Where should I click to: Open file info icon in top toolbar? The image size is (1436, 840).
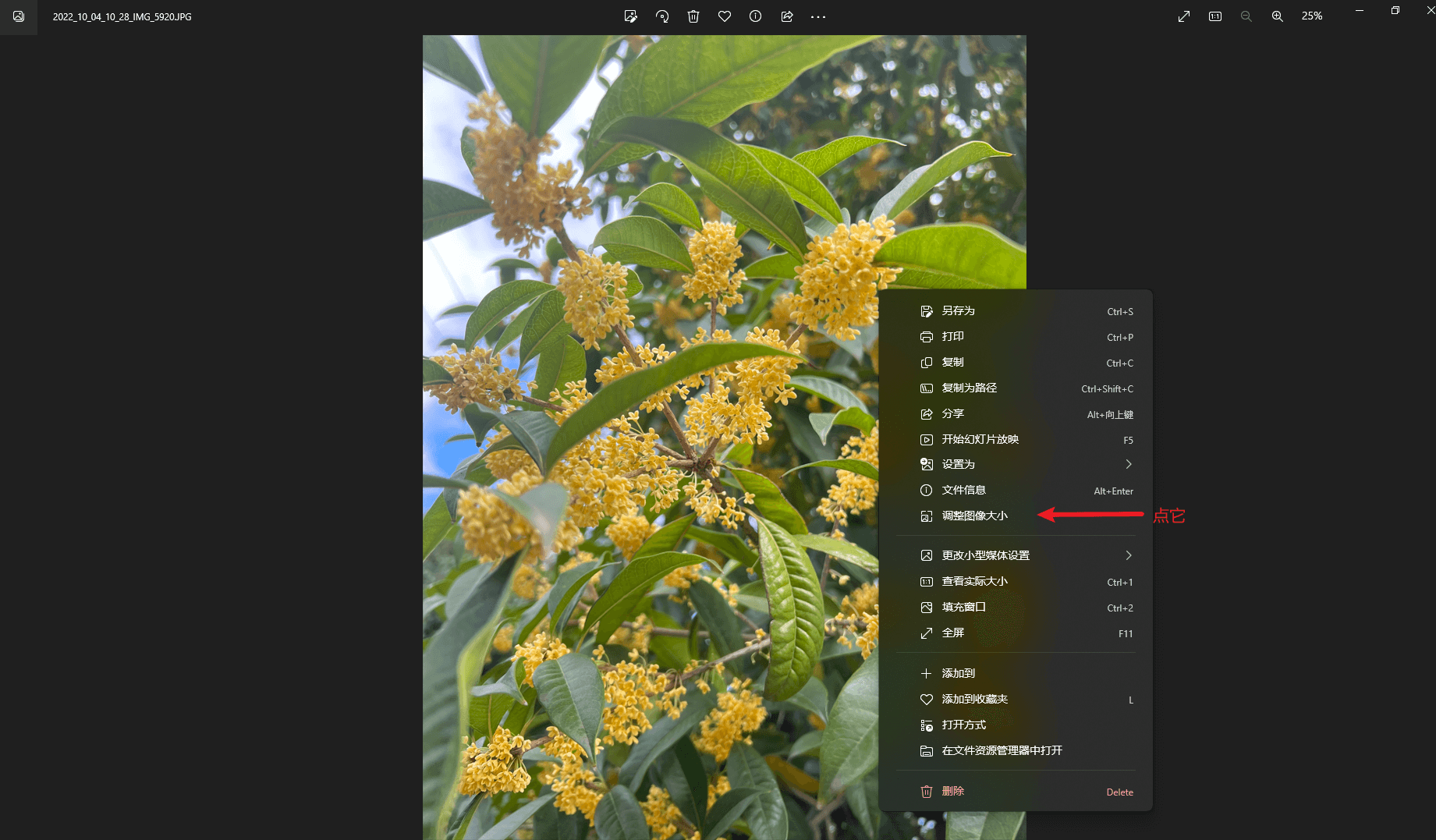coord(756,16)
